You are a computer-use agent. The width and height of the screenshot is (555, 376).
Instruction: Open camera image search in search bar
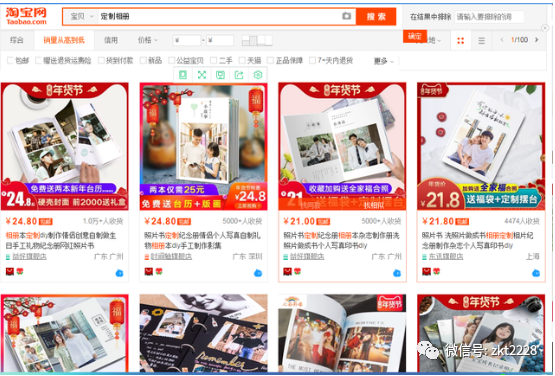coord(347,16)
